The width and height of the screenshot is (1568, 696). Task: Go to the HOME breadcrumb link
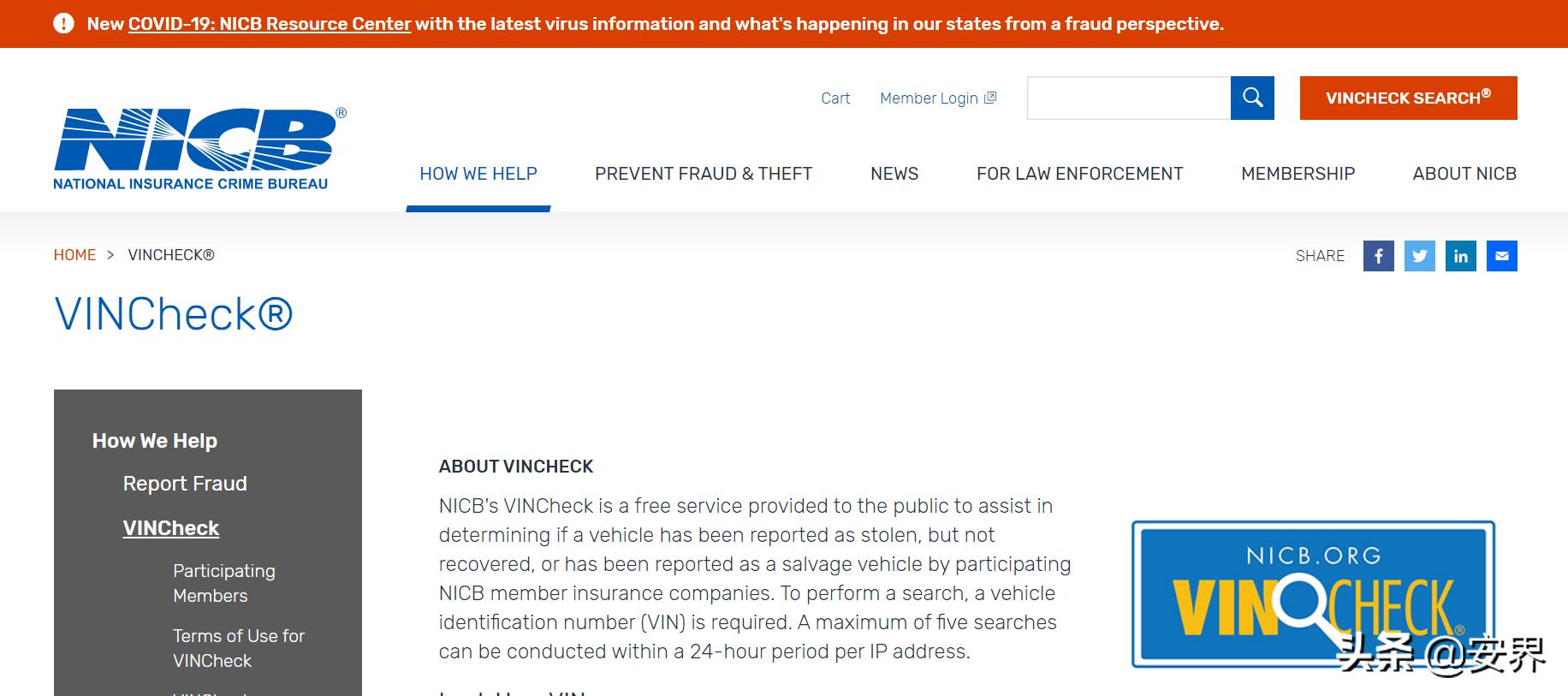pyautogui.click(x=74, y=255)
